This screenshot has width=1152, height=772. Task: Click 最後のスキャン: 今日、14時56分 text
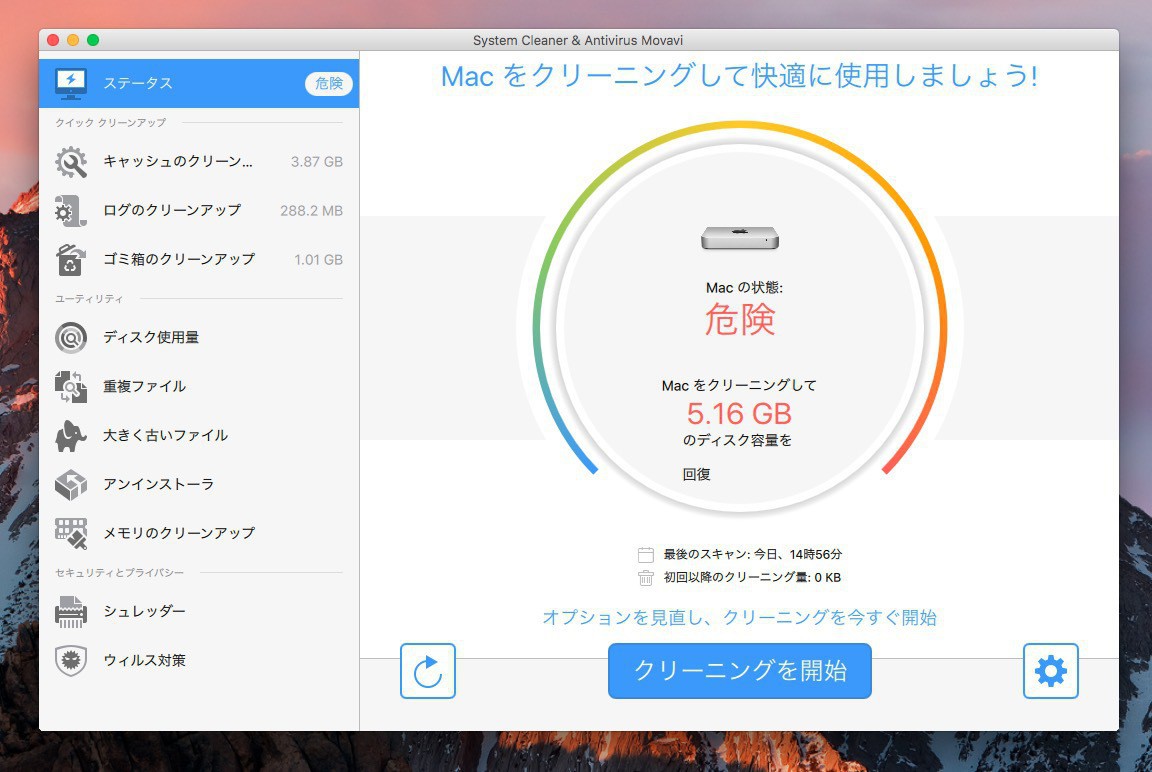(x=753, y=555)
